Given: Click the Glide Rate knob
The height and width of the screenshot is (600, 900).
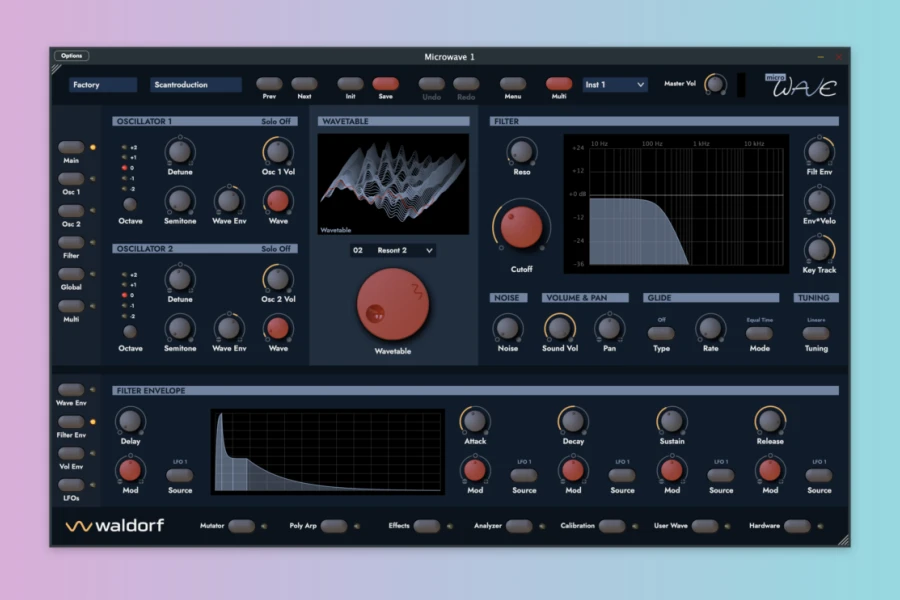Looking at the screenshot, I should 710,328.
